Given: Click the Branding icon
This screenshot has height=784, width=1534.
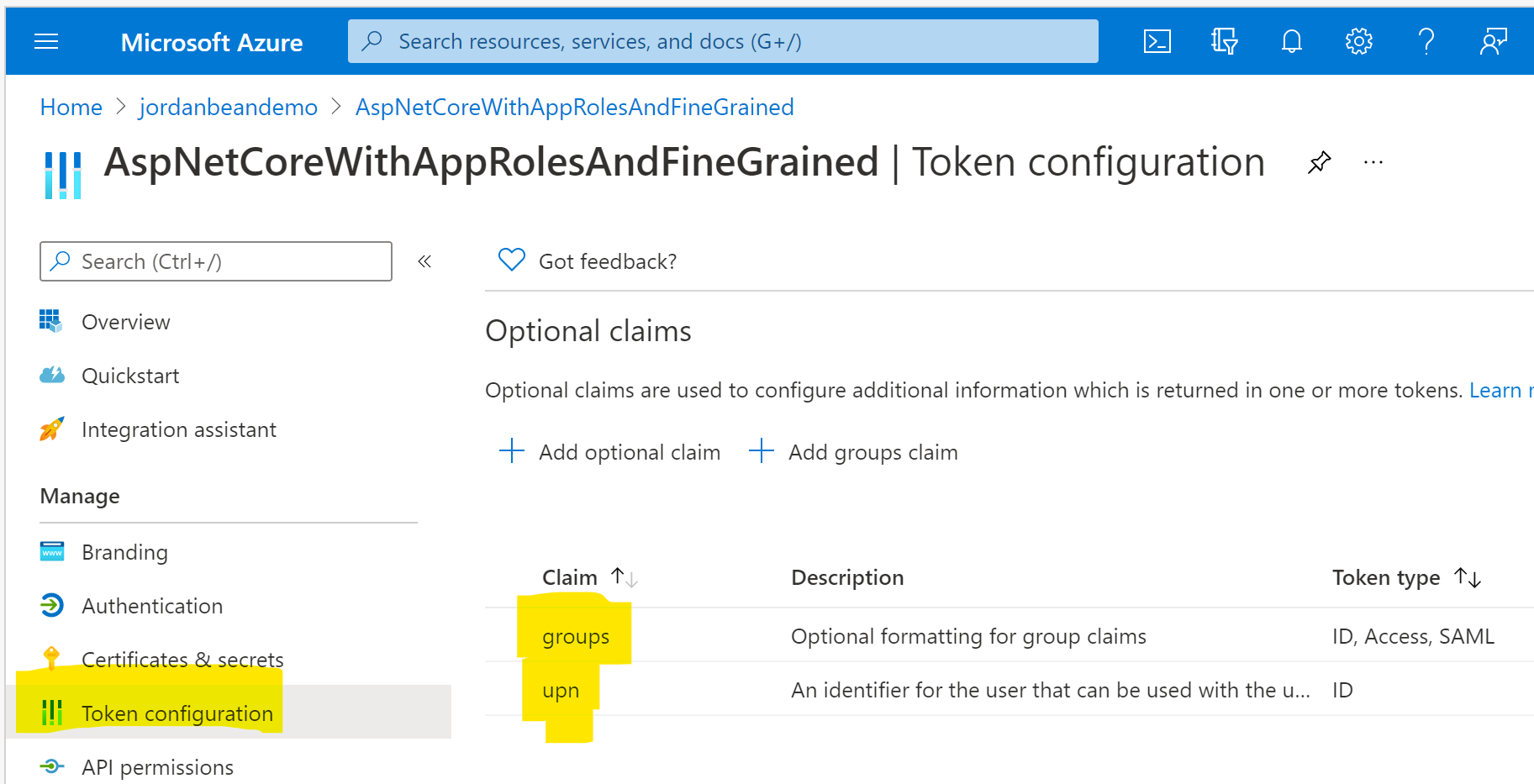Looking at the screenshot, I should tap(52, 551).
